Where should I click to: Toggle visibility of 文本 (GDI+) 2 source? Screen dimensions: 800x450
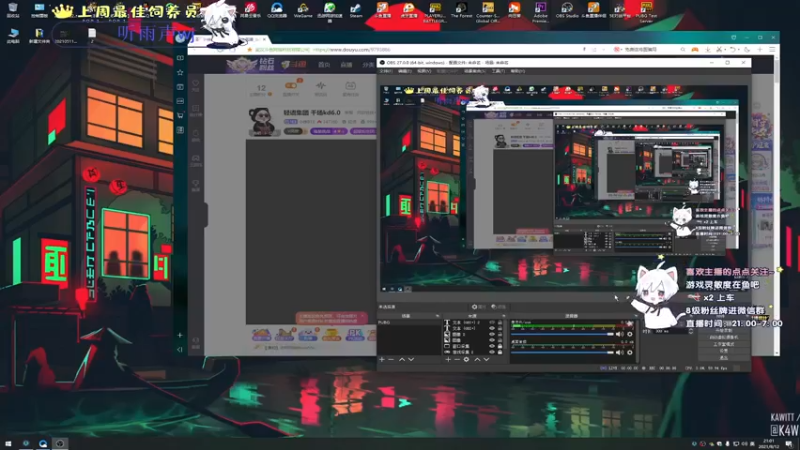tap(492, 322)
